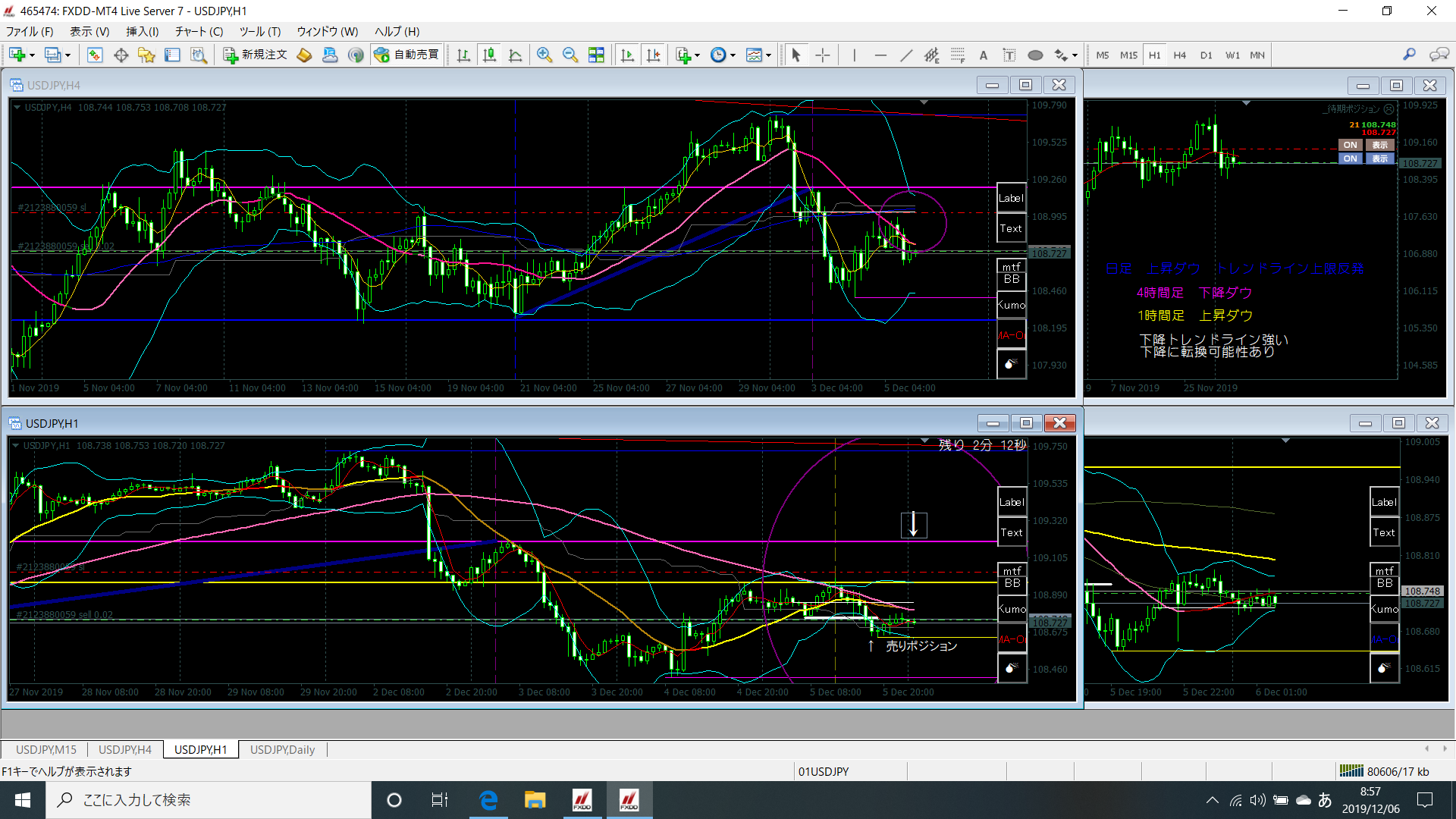The width and height of the screenshot is (1456, 819).
Task: Click the Data Window crosshair-circle icon
Action: coord(121,55)
